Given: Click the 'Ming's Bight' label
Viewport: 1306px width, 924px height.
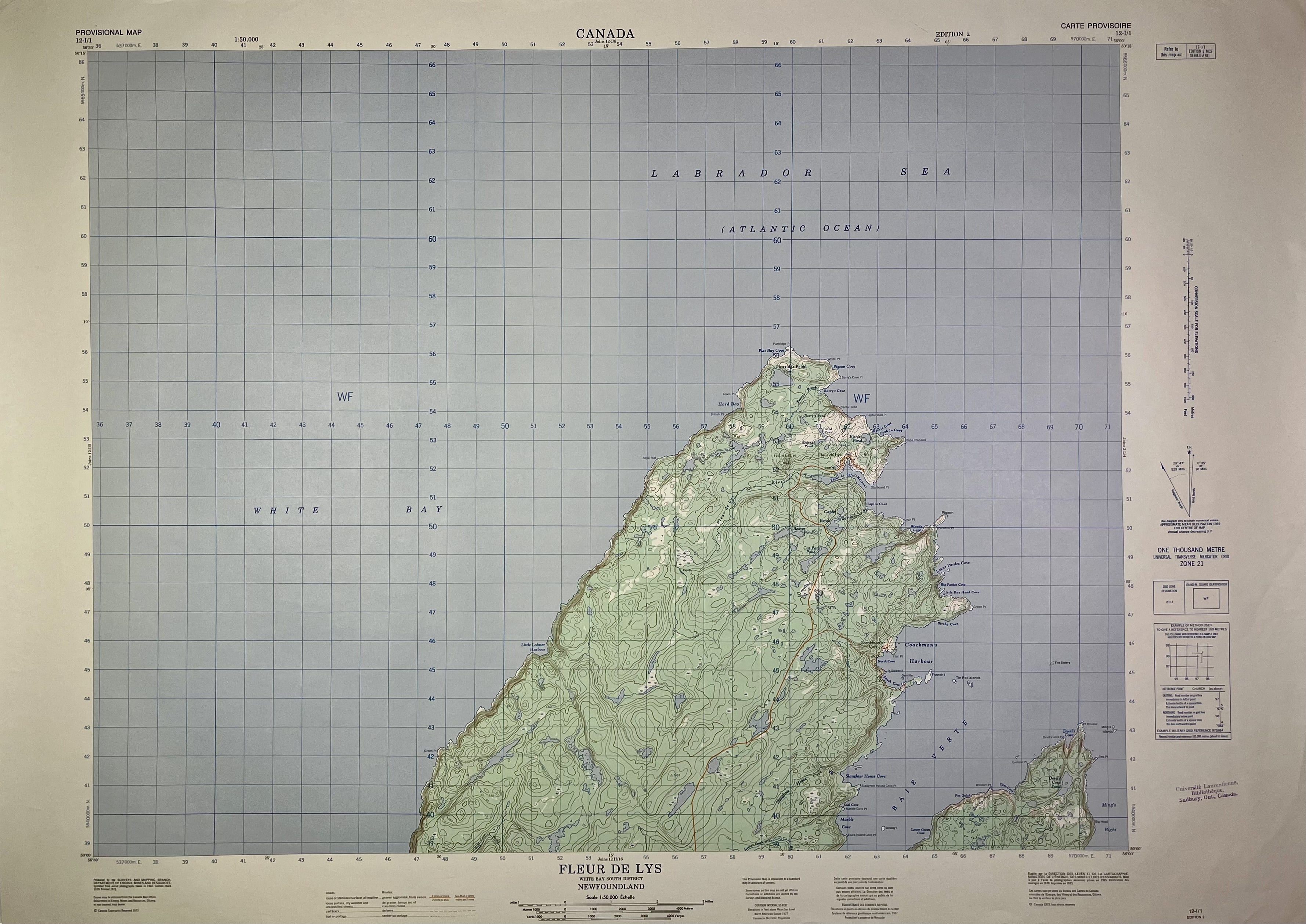Looking at the screenshot, I should click(x=1109, y=817).
